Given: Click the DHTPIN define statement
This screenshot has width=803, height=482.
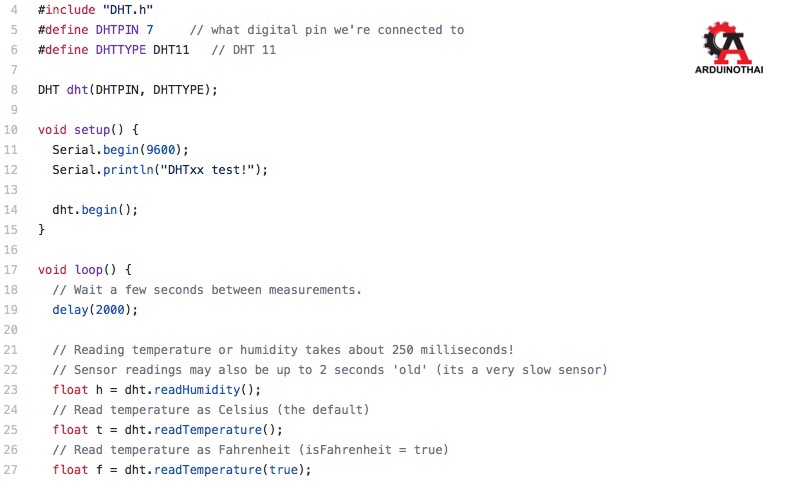Looking at the screenshot, I should [95, 30].
